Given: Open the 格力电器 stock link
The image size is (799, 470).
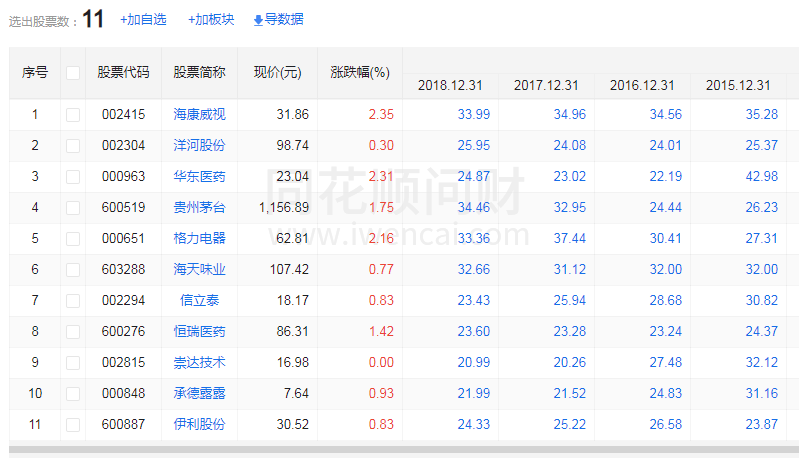Looking at the screenshot, I should (x=199, y=239).
